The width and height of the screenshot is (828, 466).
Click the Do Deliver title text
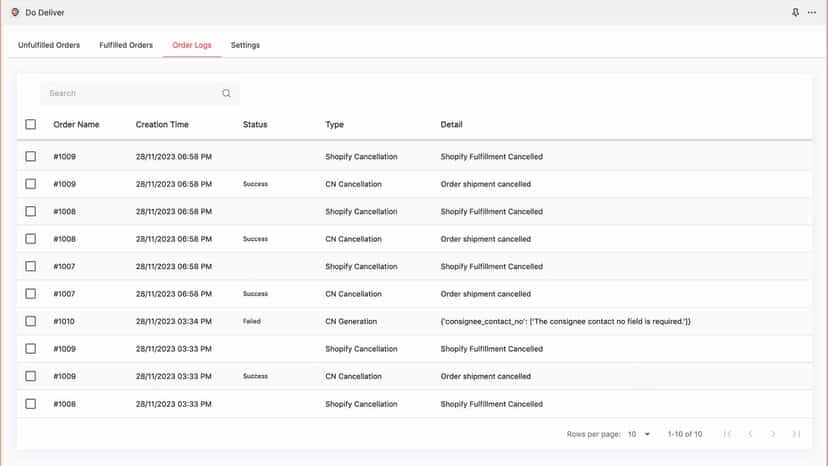[45, 12]
